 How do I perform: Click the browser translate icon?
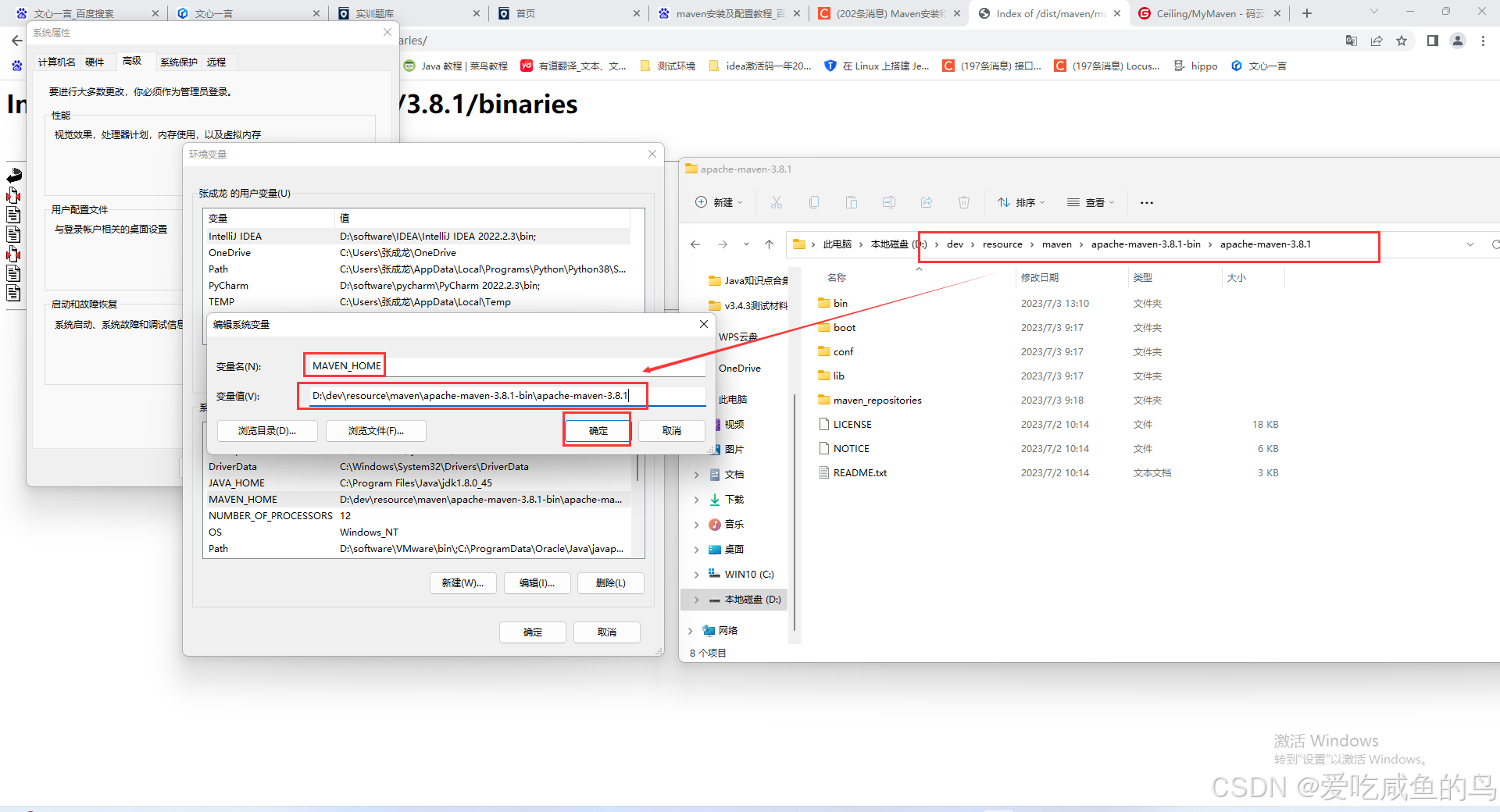1351,41
